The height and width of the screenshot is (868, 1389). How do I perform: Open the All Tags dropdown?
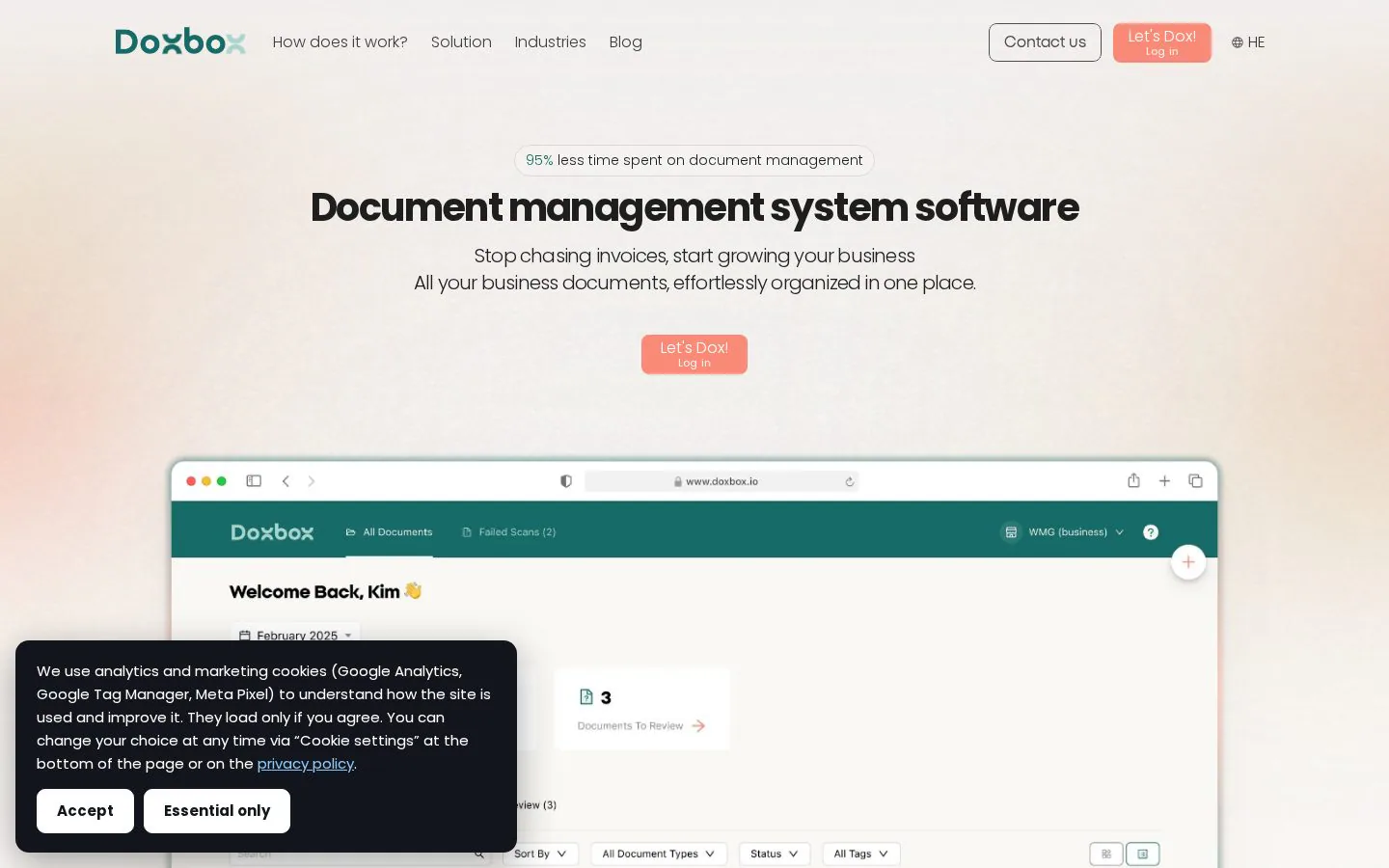click(x=861, y=854)
